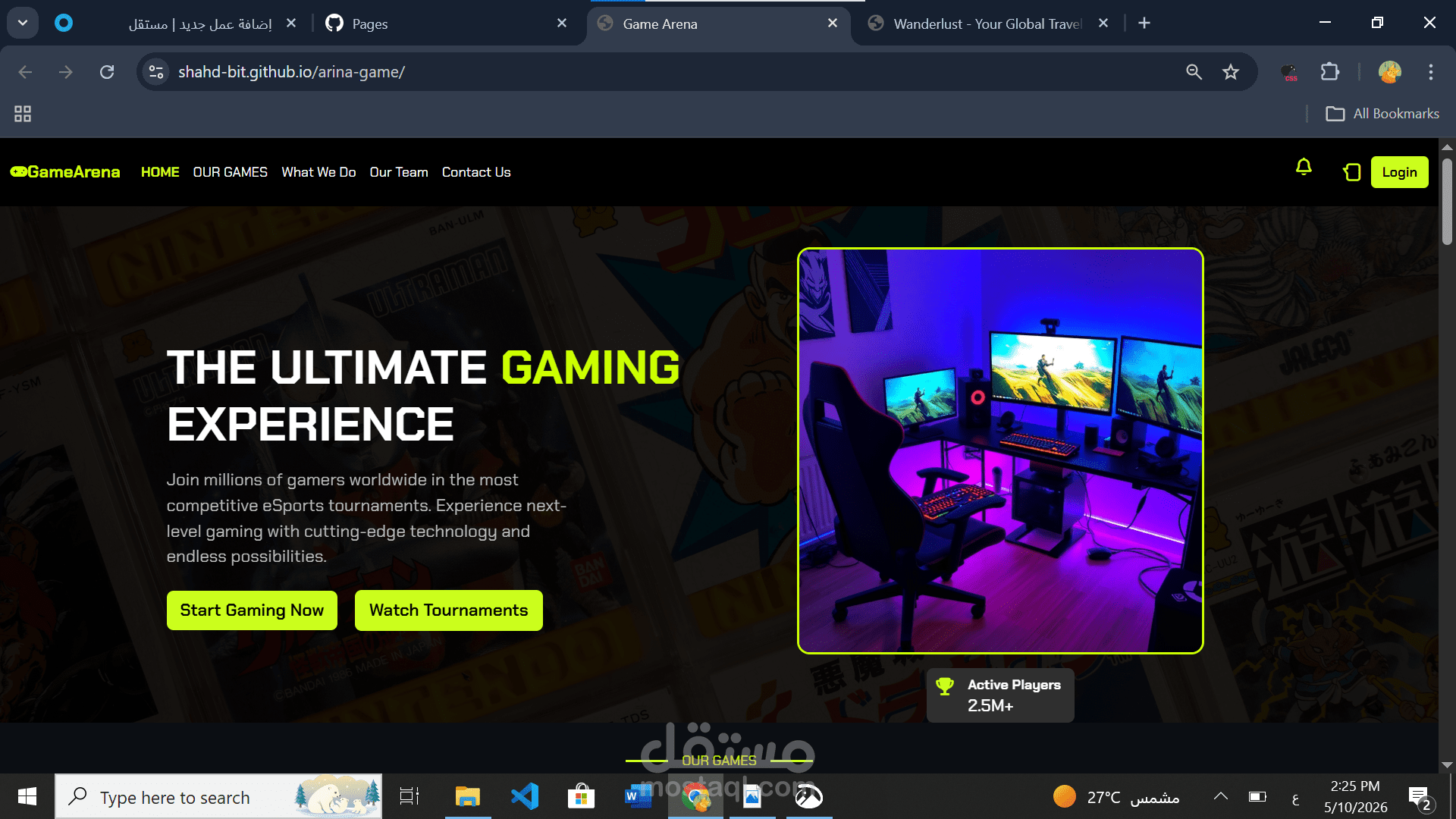Screen dimensions: 1456x819
Task: Click the browser back arrow
Action: tap(25, 72)
